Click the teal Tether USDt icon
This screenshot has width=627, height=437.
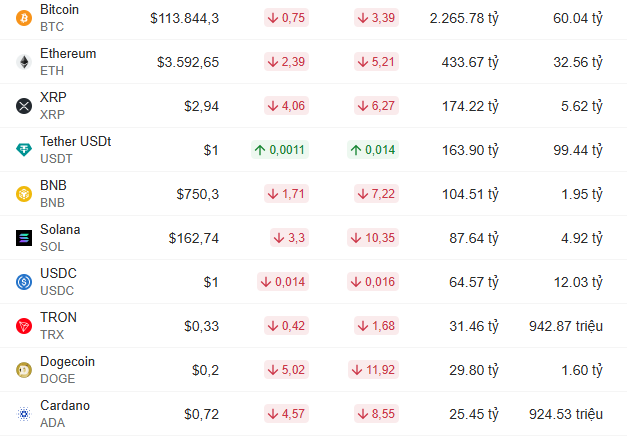click(24, 150)
